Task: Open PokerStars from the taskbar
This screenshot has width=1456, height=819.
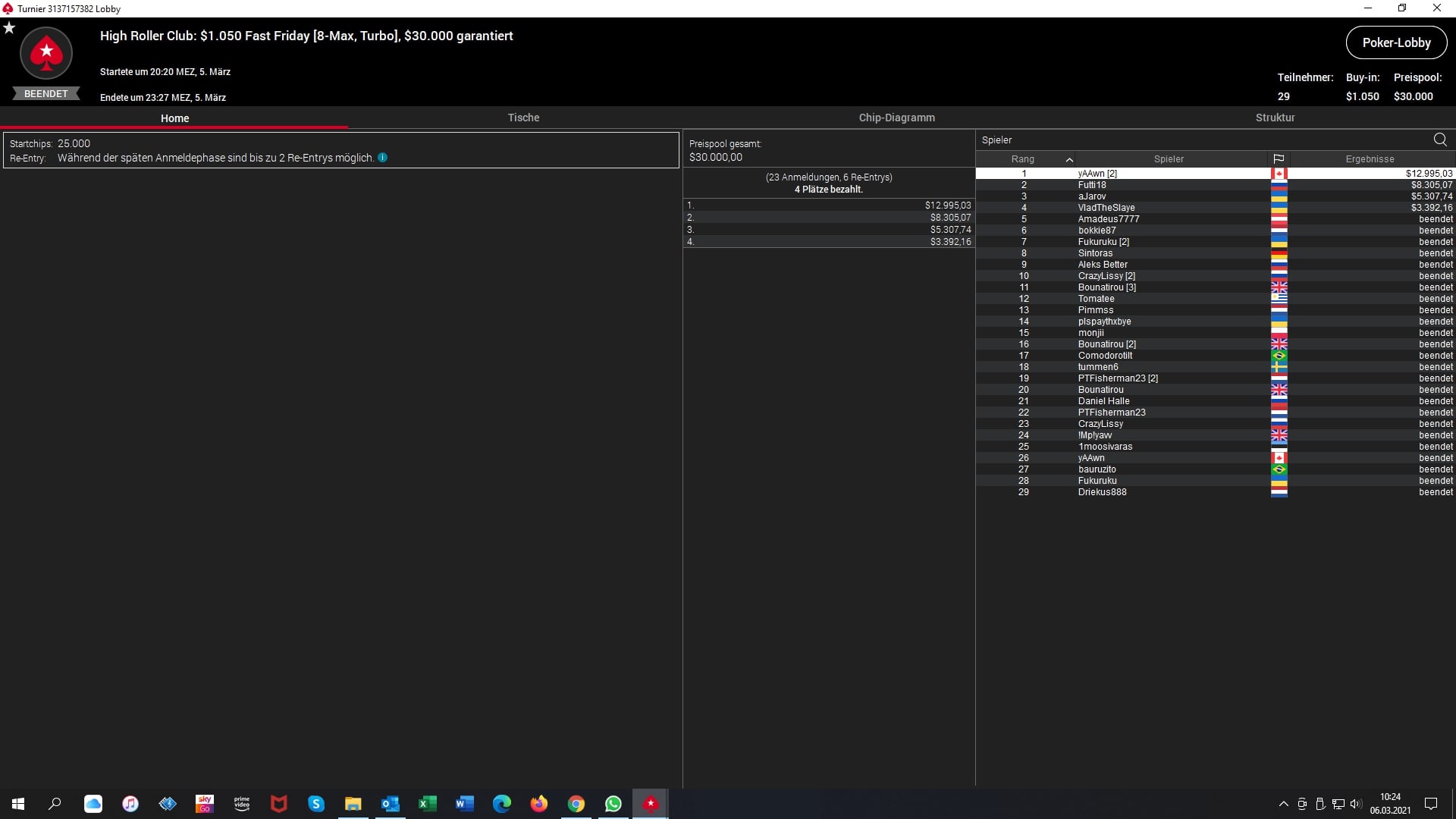Action: 650,804
